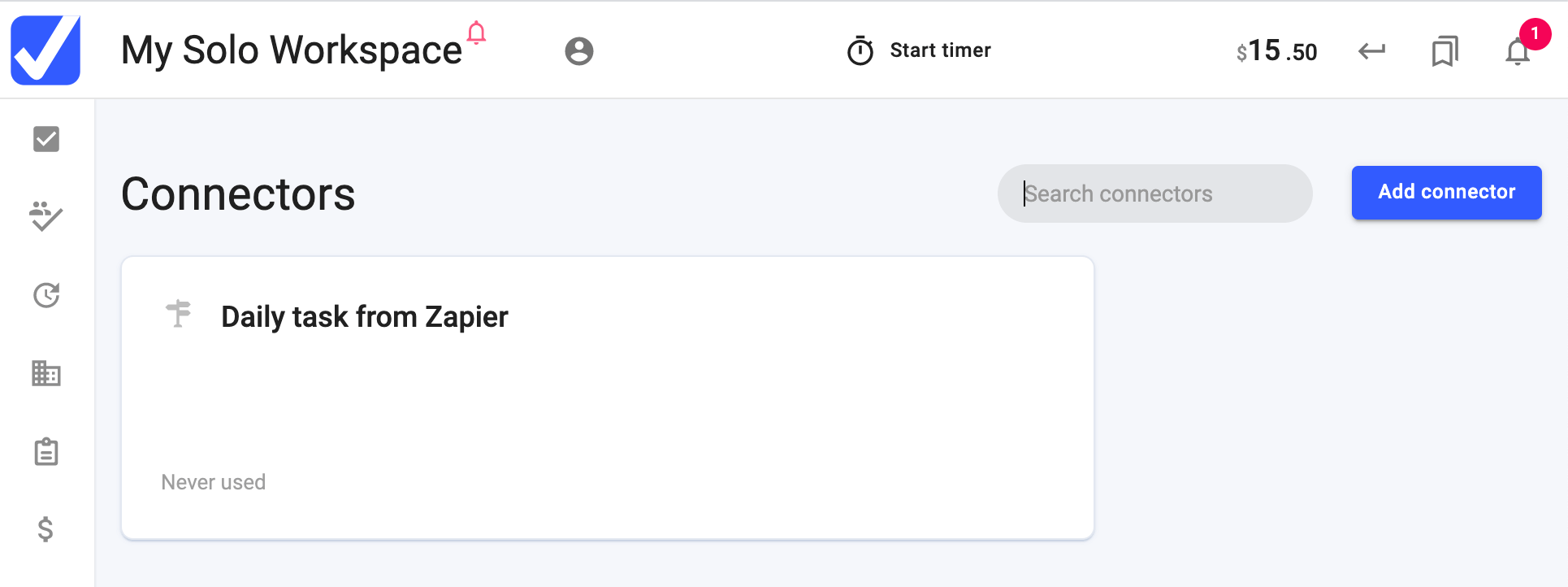Click the return arrow icon in header
The image size is (1568, 587).
1371,51
